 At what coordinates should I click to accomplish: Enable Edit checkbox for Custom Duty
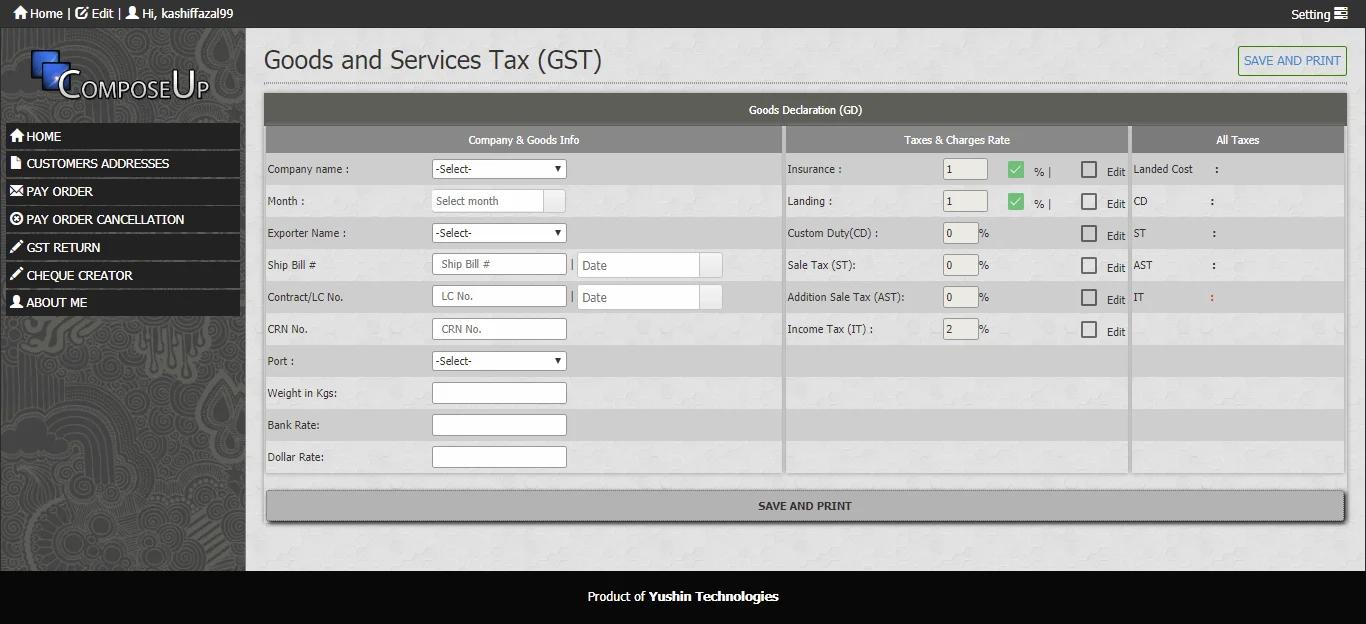click(1089, 234)
